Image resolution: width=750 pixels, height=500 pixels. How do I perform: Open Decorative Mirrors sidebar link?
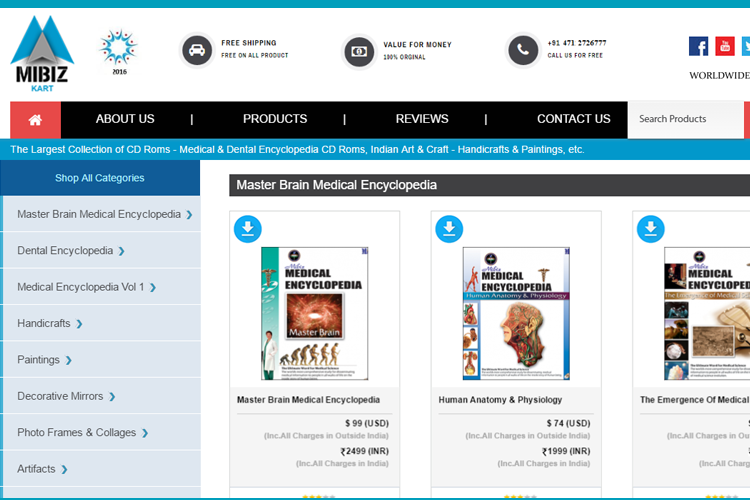60,396
